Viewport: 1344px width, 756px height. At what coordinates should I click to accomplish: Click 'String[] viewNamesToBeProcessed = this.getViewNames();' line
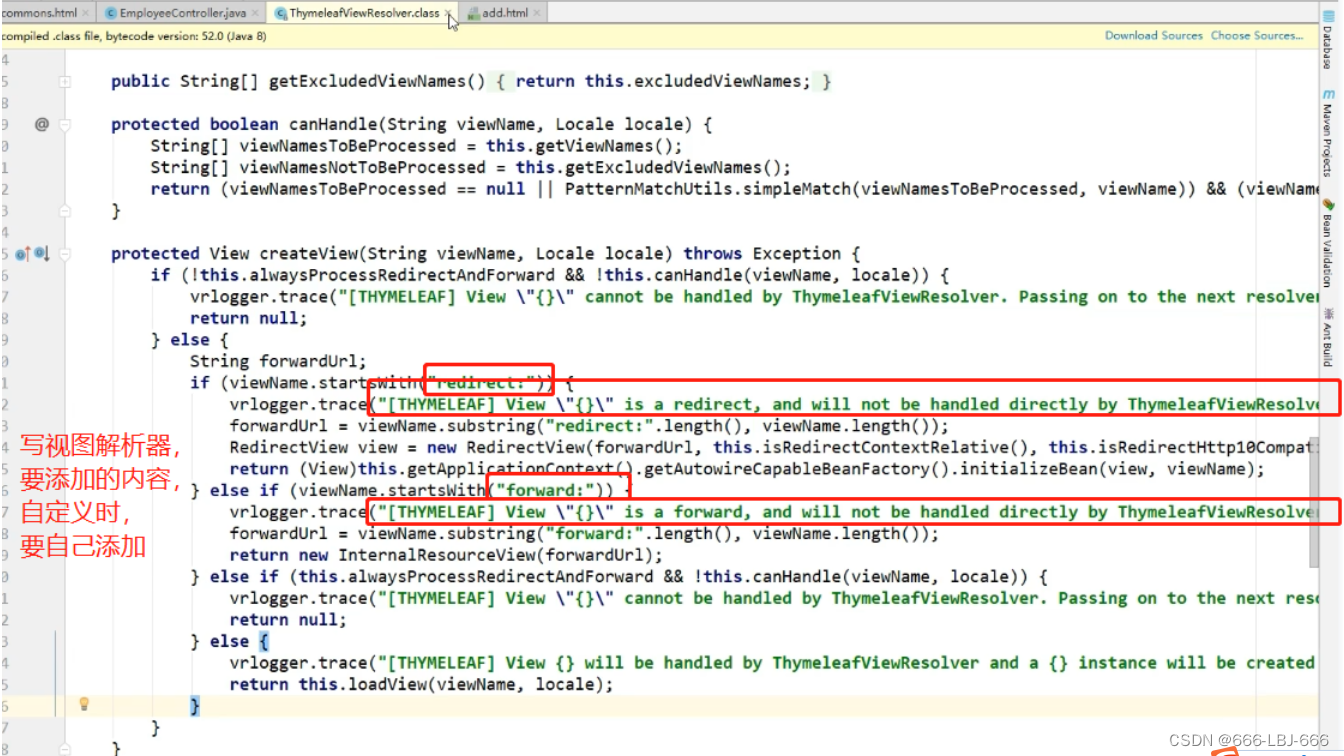click(416, 146)
